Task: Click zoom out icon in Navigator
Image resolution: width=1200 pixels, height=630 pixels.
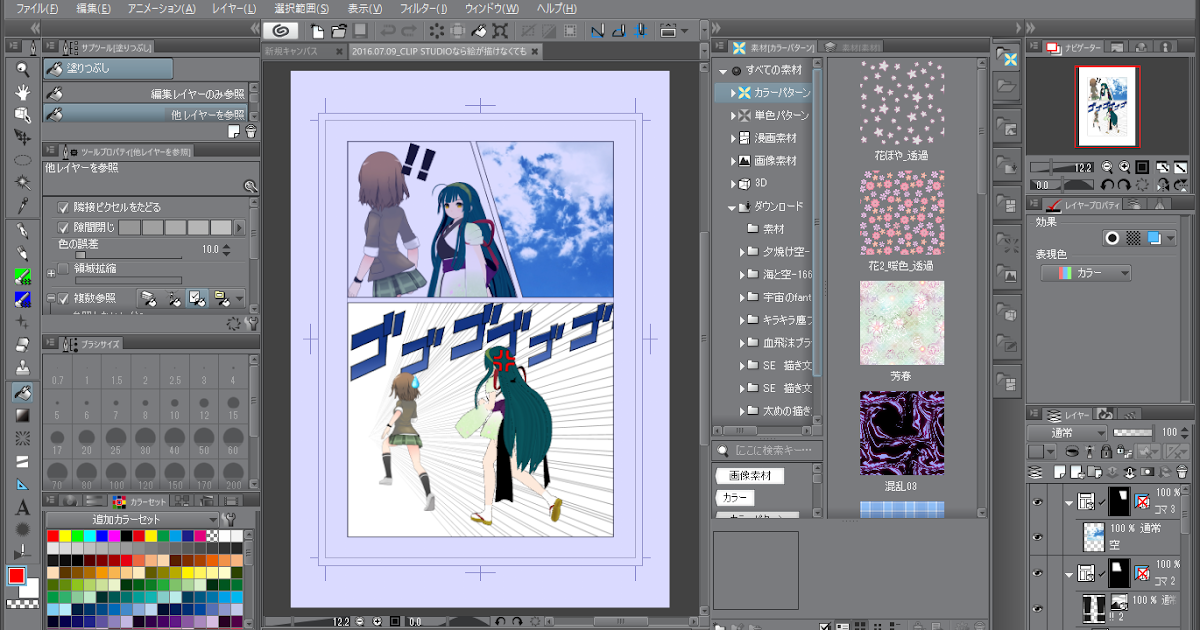Action: pos(1107,167)
